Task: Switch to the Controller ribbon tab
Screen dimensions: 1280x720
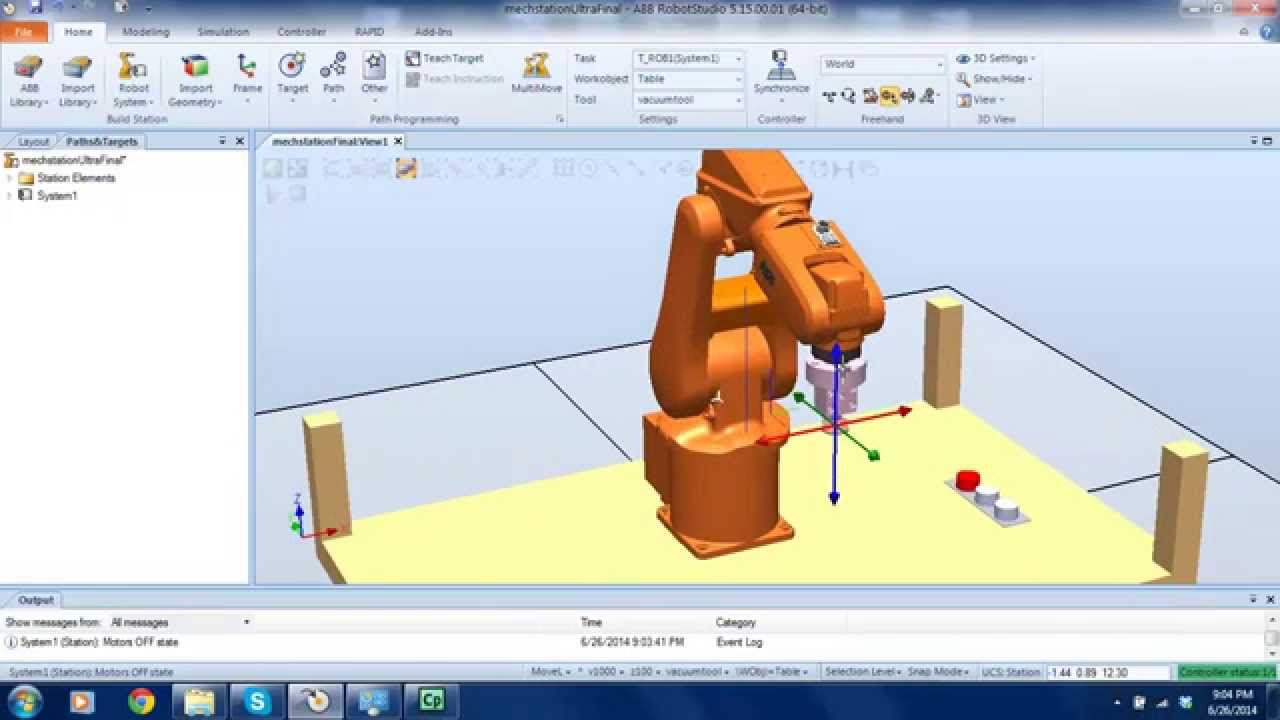Action: (x=301, y=32)
